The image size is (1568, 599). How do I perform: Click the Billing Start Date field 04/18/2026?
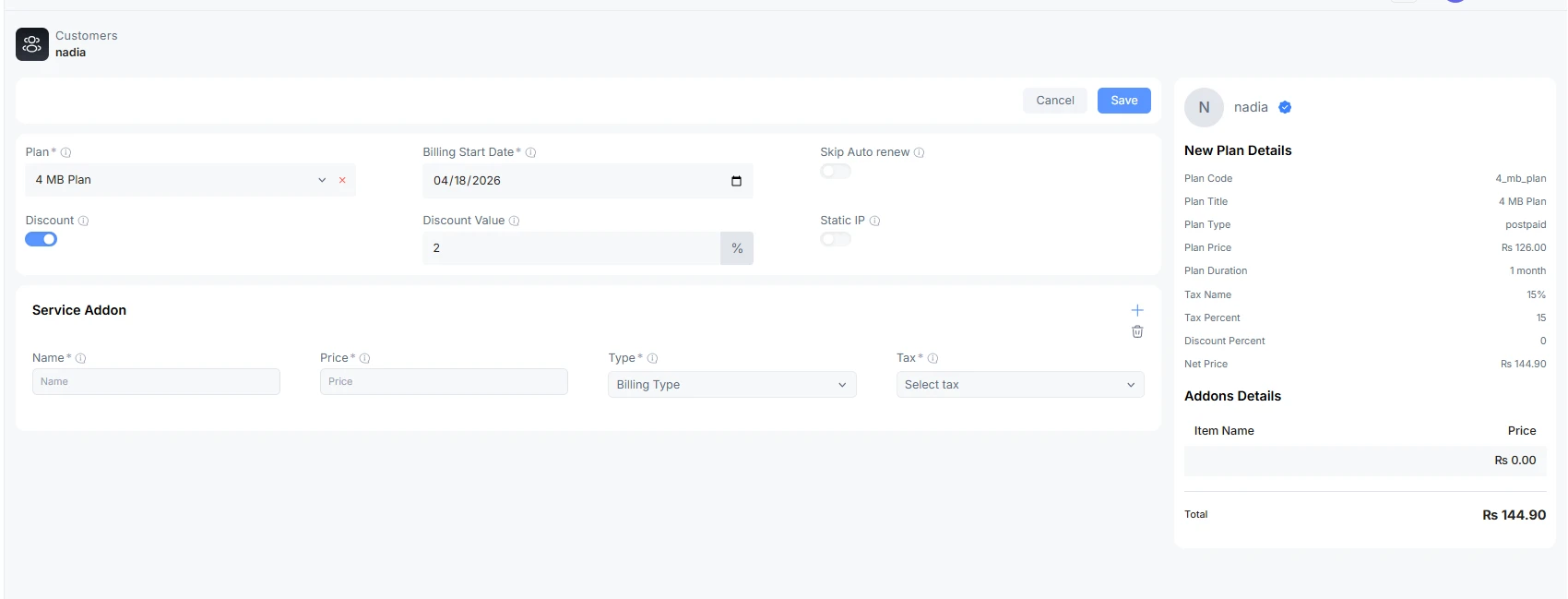[588, 181]
